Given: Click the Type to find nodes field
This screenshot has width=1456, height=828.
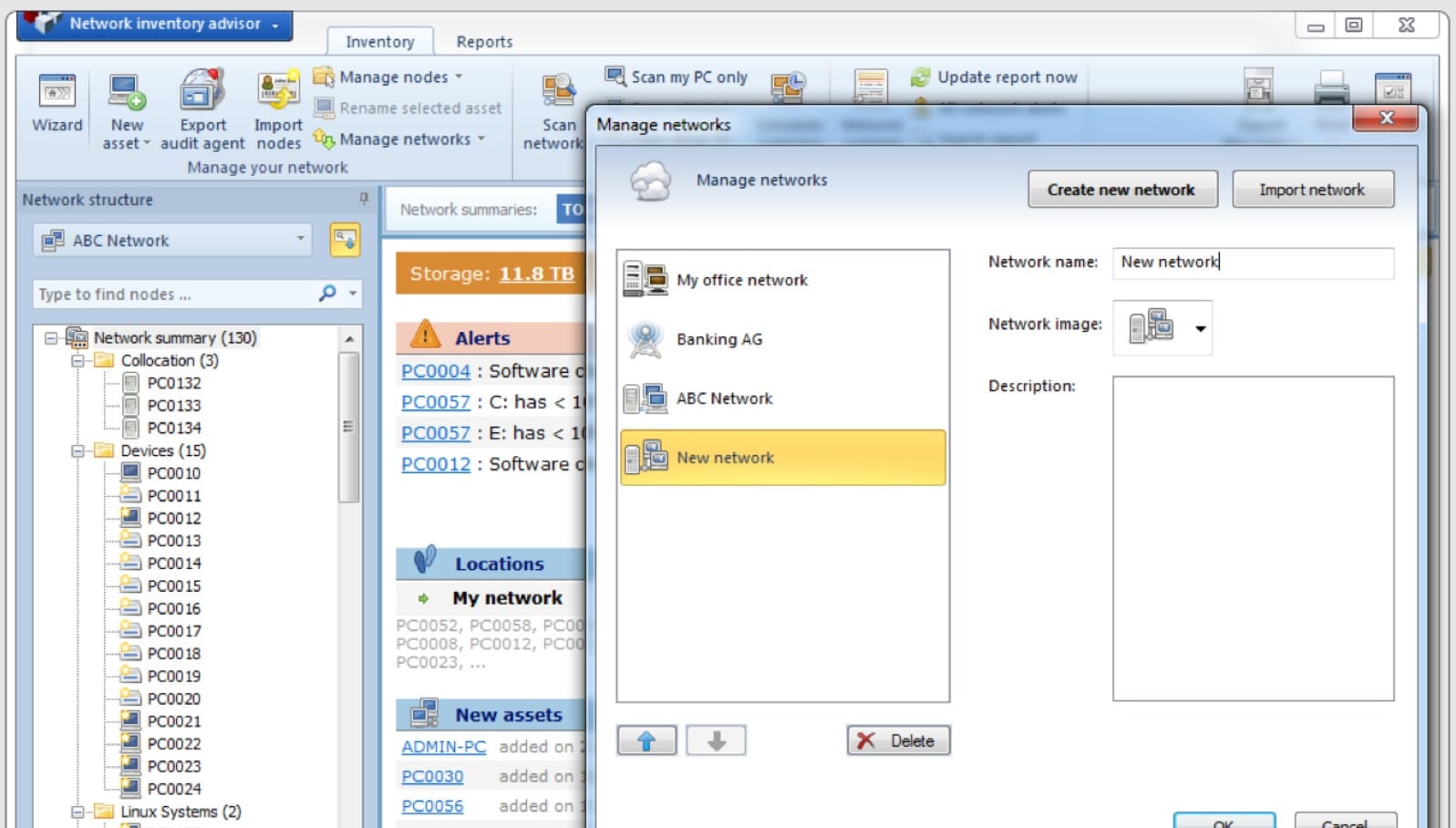Looking at the screenshot, I should click(173, 294).
